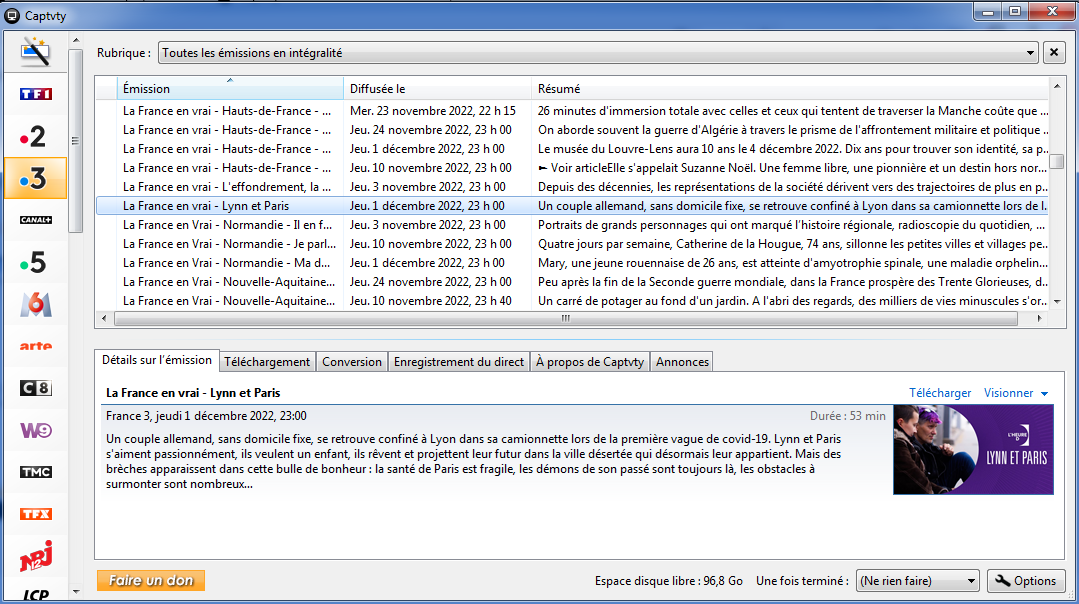Viewport: 1079px width, 604px height.
Task: Click the program list vertical scrollbar thumb
Action: pyautogui.click(x=1056, y=162)
